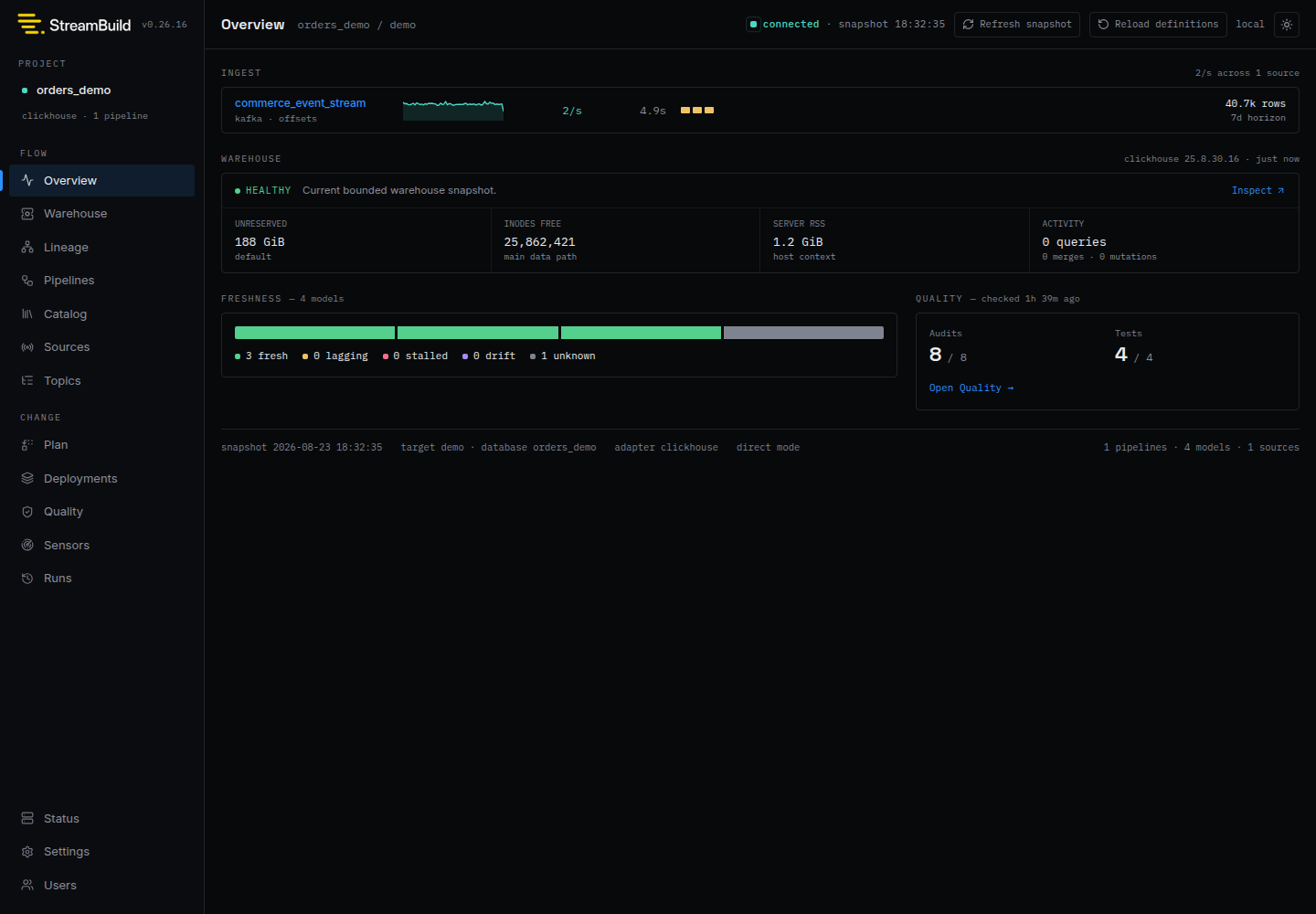Toggle light theme with sun icon
Screen dimensions: 1316x914
coord(1287,25)
